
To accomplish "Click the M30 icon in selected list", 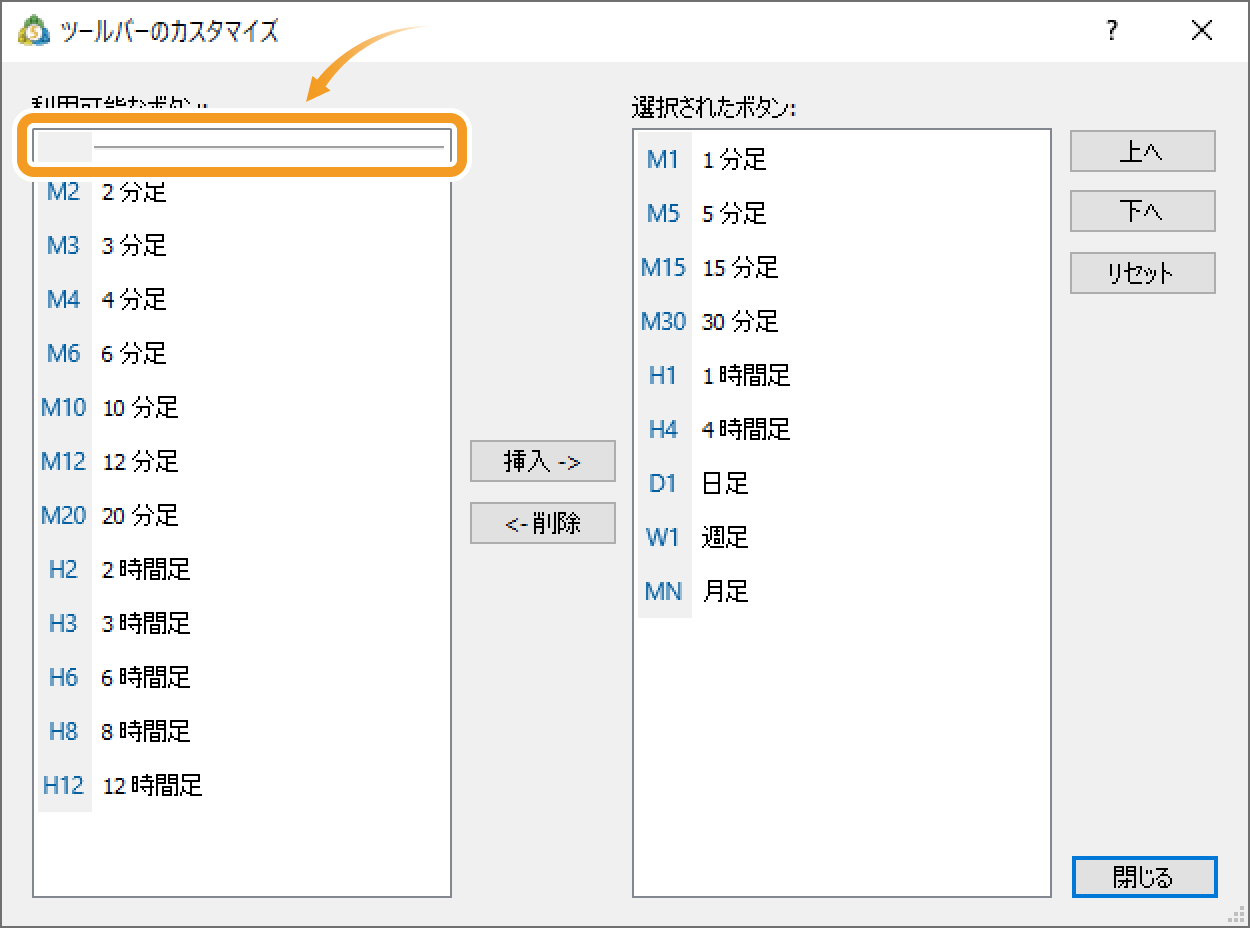I will click(x=664, y=321).
